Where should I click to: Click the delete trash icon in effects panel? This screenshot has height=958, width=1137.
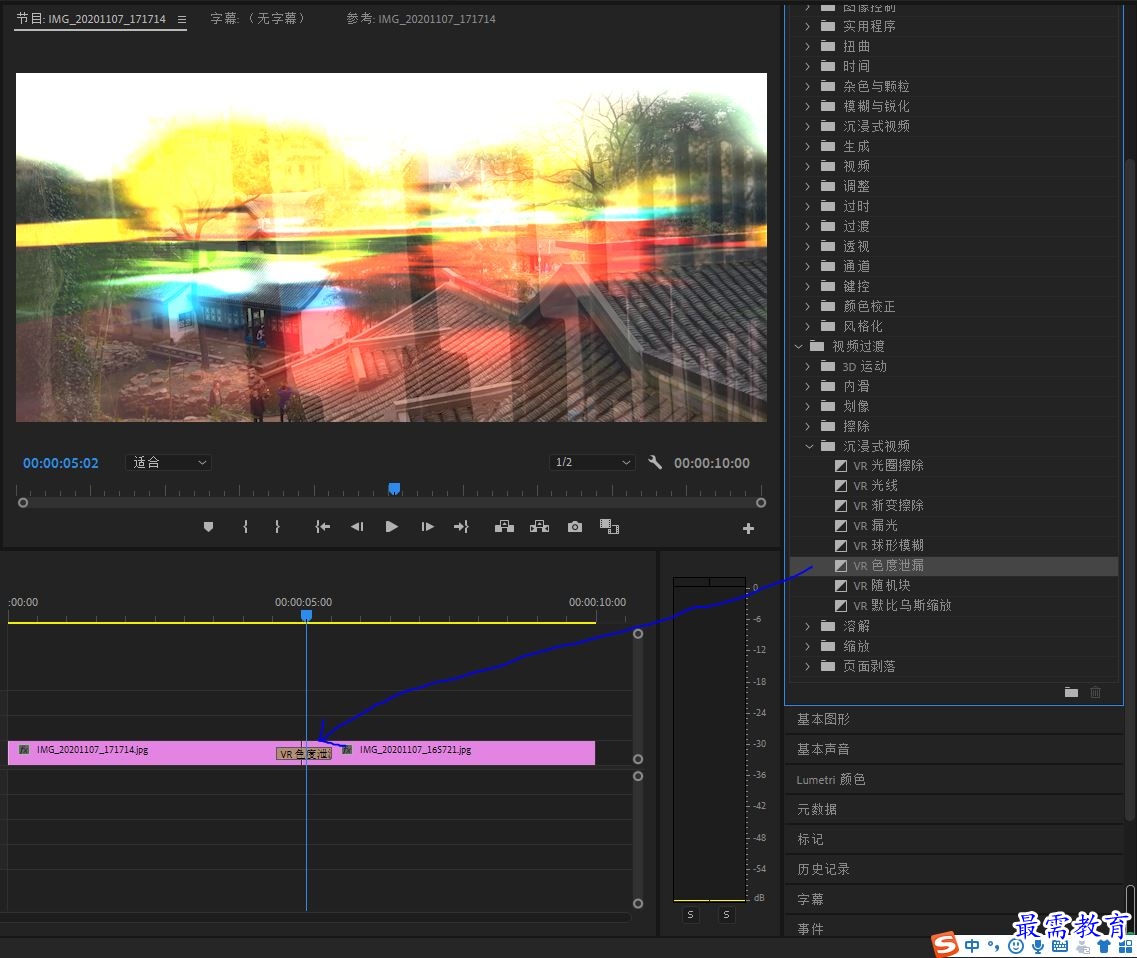point(1095,692)
